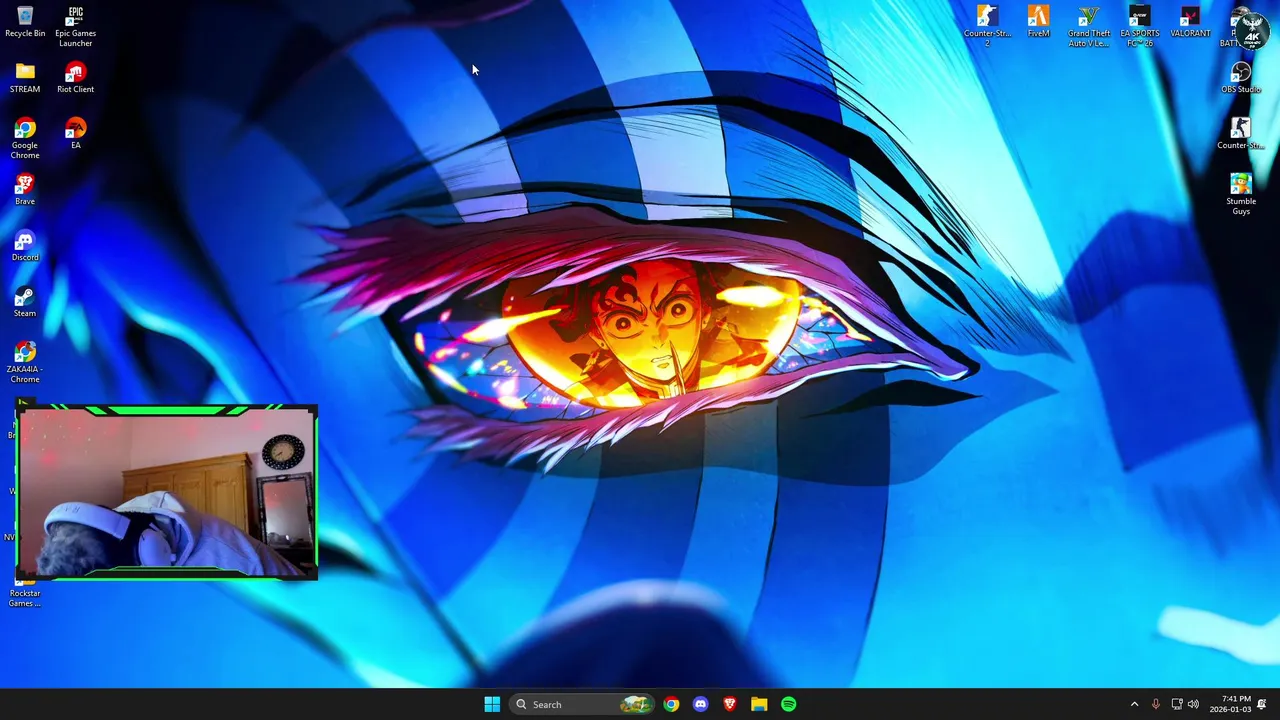Launch Discord from the desktop icon

(x=25, y=245)
